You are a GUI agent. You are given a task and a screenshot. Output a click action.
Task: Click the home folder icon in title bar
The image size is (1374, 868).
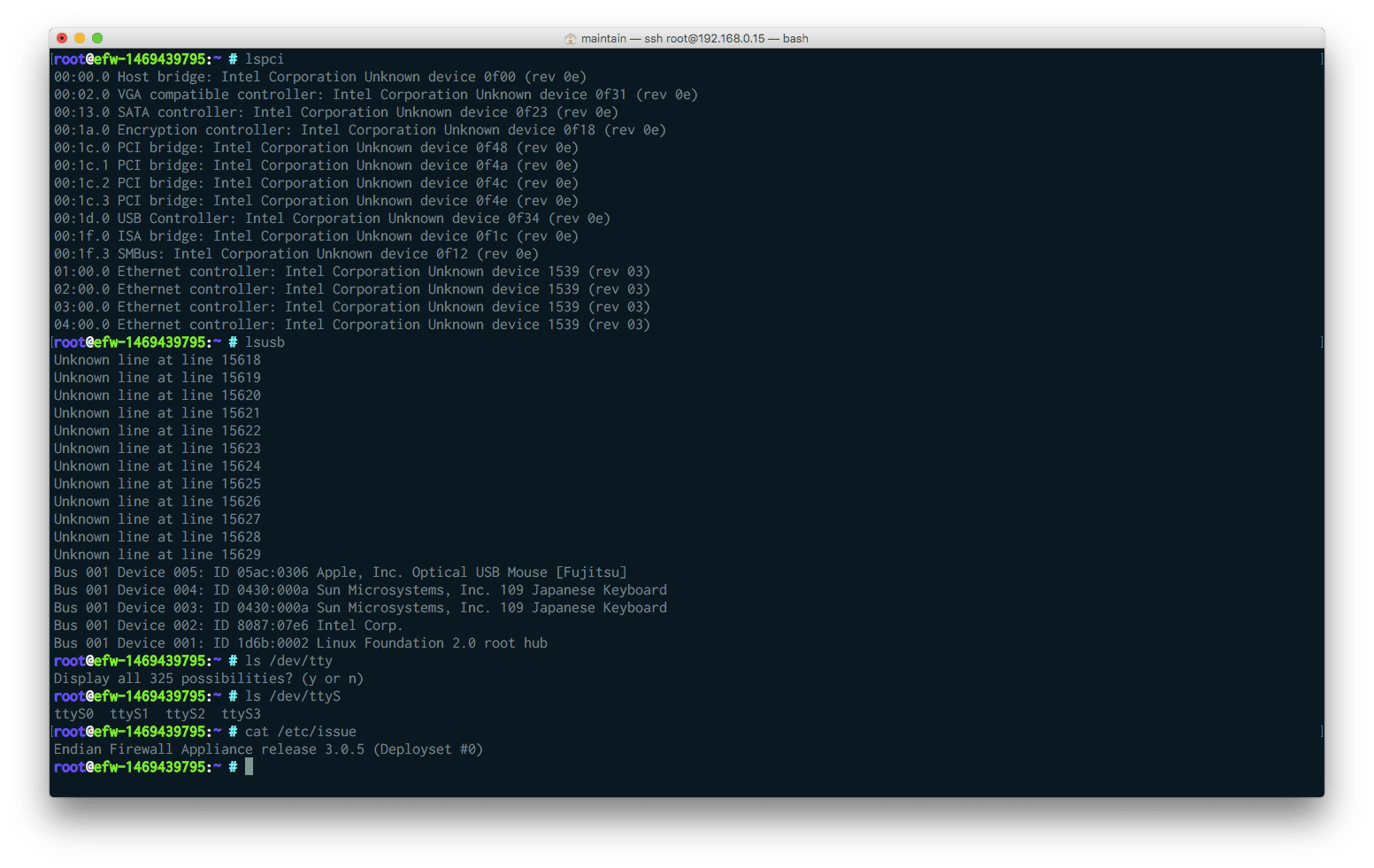tap(571, 38)
